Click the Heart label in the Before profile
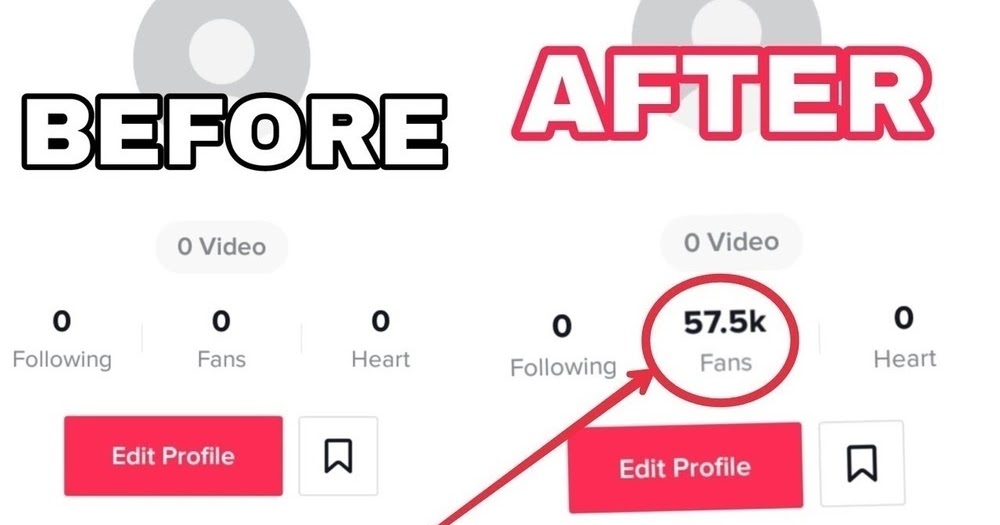The image size is (1000, 525). (381, 359)
